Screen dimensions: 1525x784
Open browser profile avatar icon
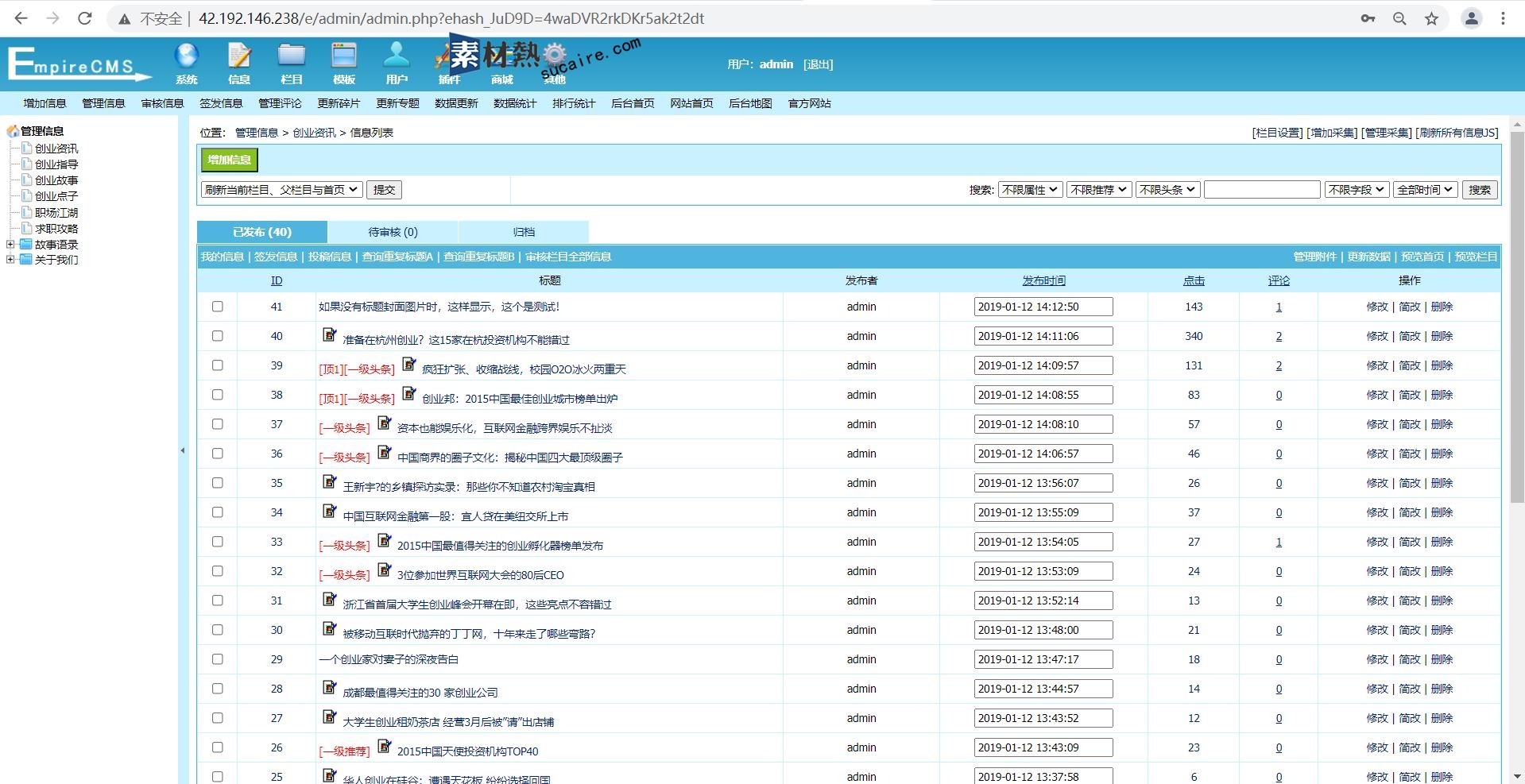pos(1471,18)
